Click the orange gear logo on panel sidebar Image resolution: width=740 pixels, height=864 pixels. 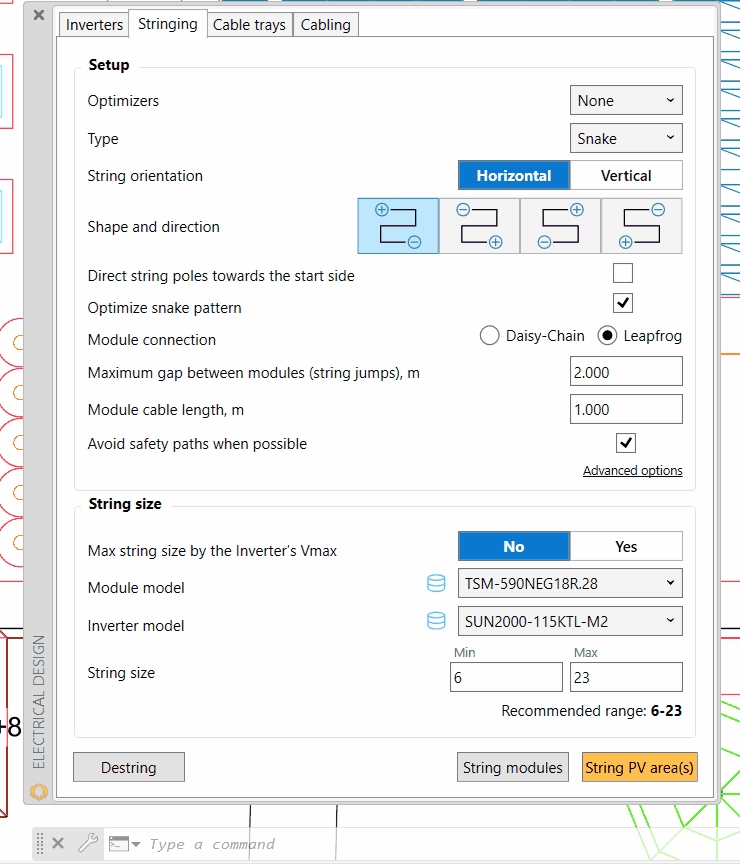tap(39, 792)
